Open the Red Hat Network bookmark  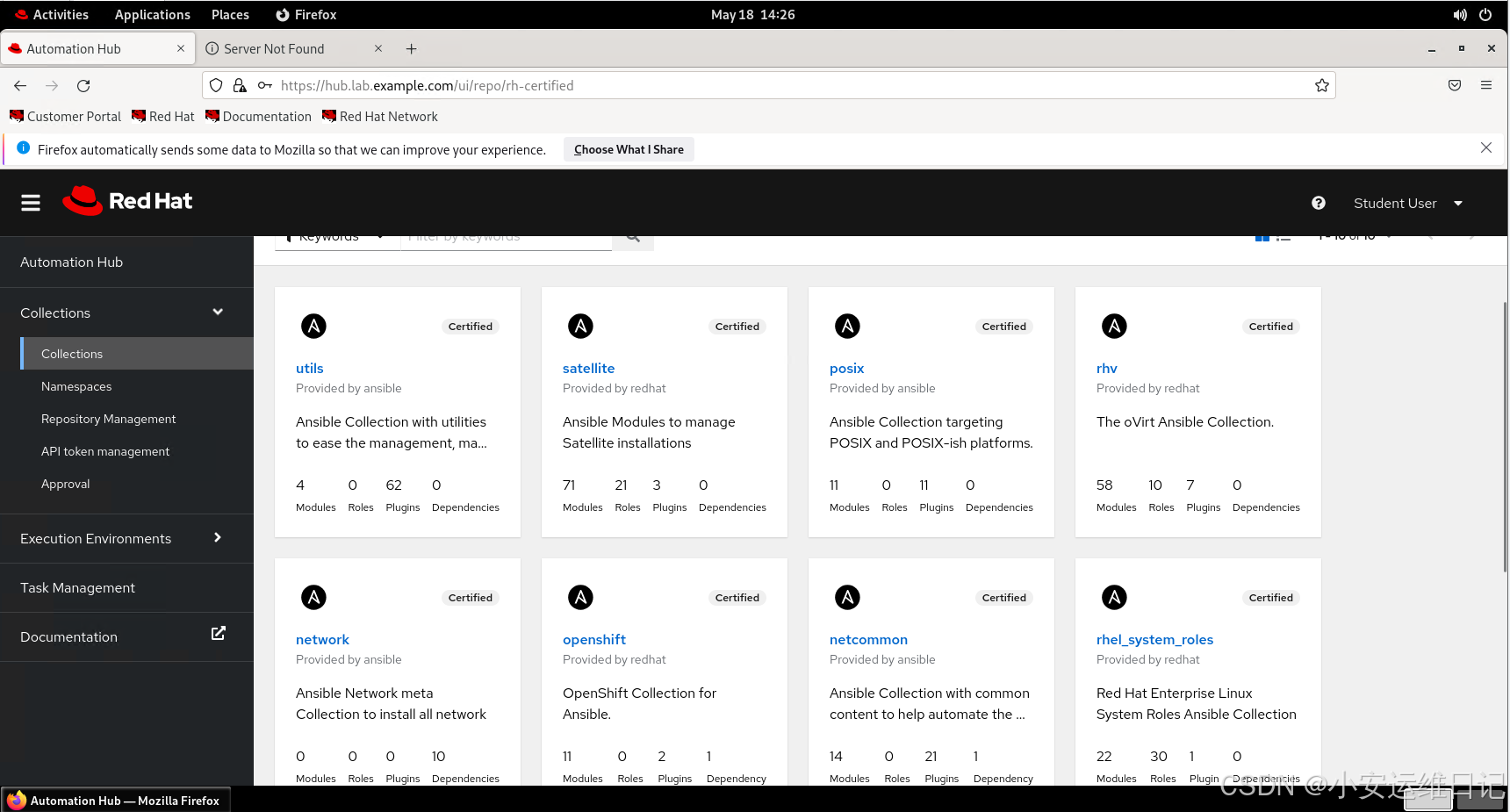[x=379, y=116]
